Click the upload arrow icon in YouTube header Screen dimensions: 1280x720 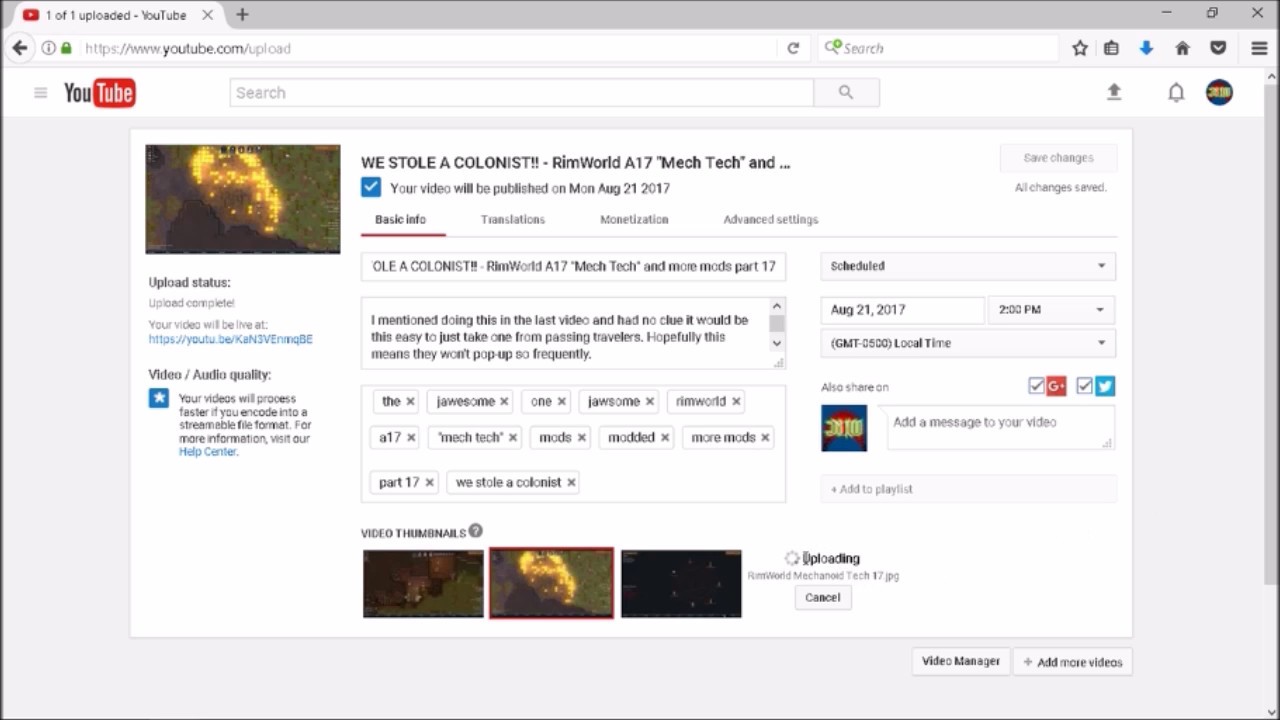coord(1114,92)
